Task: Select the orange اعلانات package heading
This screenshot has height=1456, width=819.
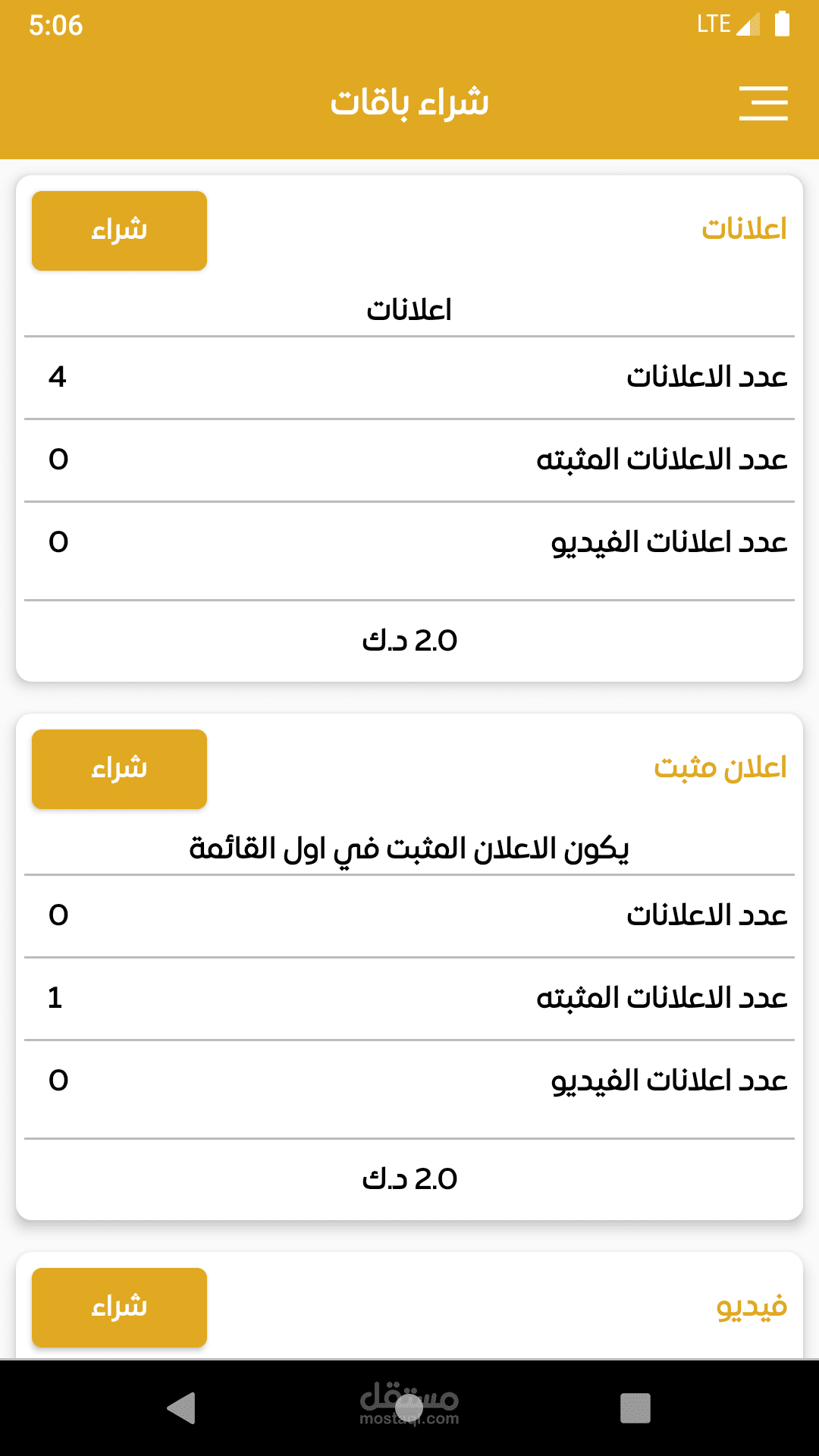Action: pyautogui.click(x=744, y=229)
